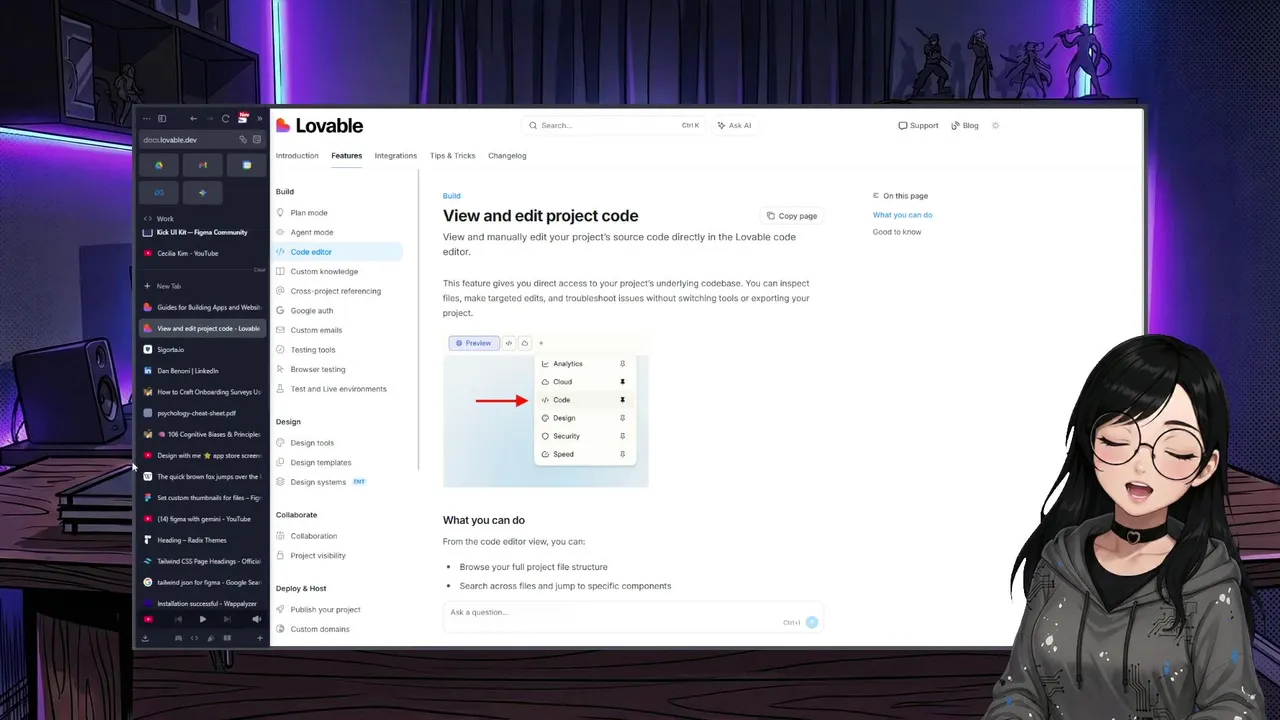Image resolution: width=1280 pixels, height=720 pixels.
Task: Go to the Blog link
Action: tap(965, 125)
